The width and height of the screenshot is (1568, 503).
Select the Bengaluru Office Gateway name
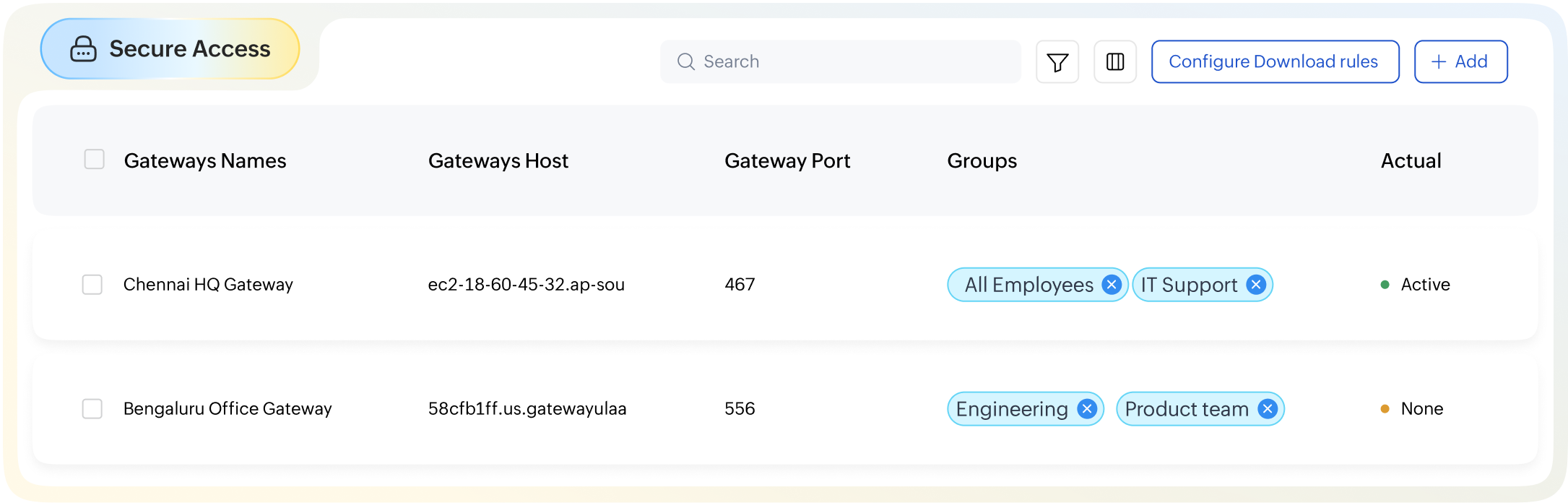(x=228, y=409)
